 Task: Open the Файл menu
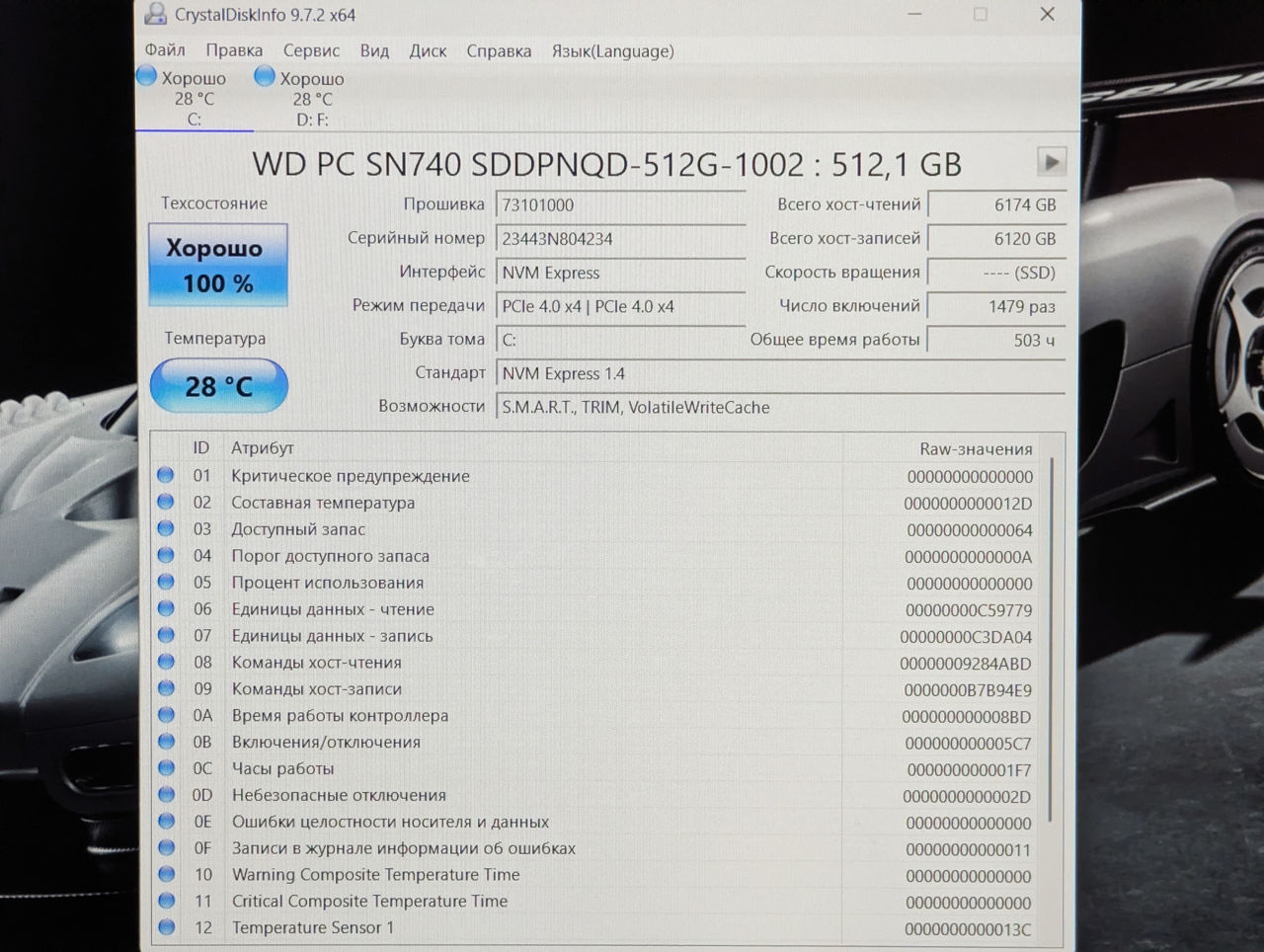coord(165,50)
